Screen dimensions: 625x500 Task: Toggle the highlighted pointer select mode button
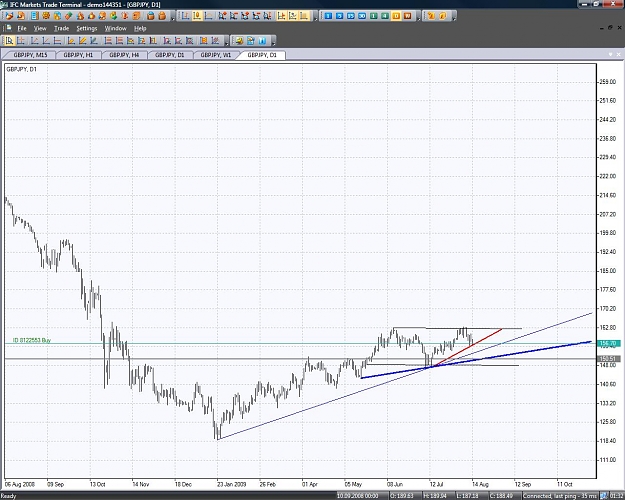9,41
